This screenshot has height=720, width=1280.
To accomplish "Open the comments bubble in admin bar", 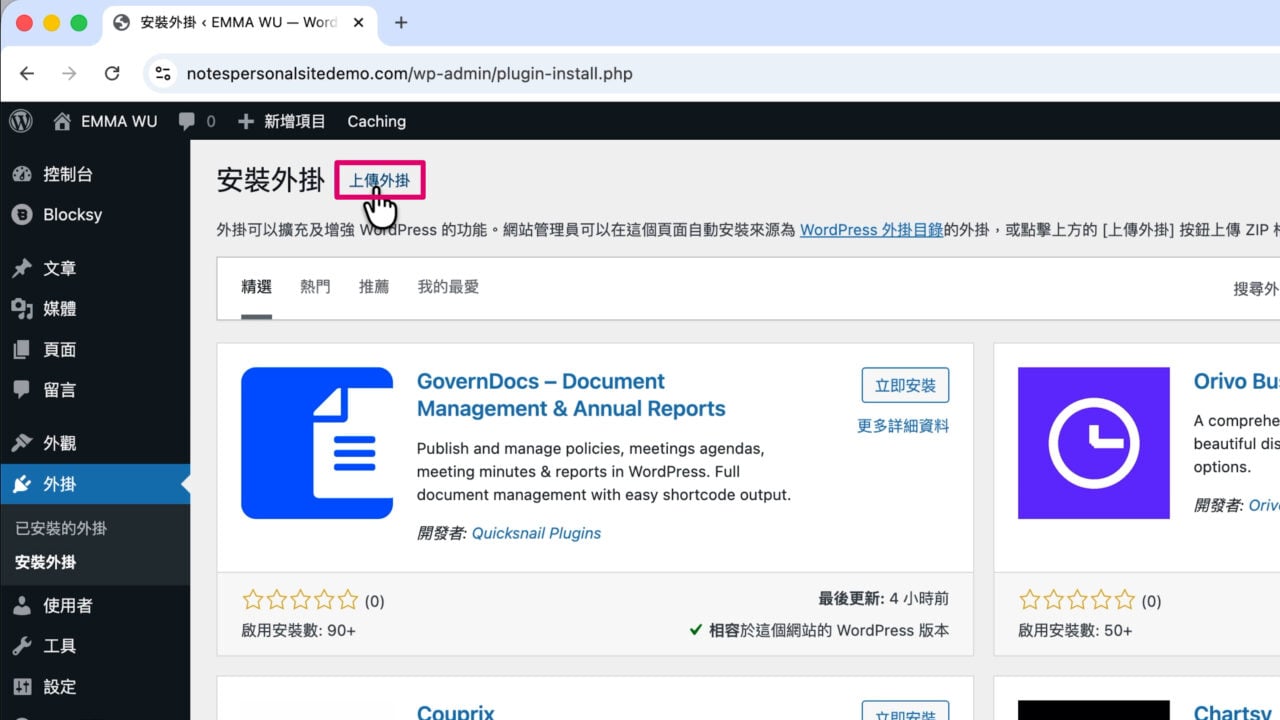I will pos(196,121).
